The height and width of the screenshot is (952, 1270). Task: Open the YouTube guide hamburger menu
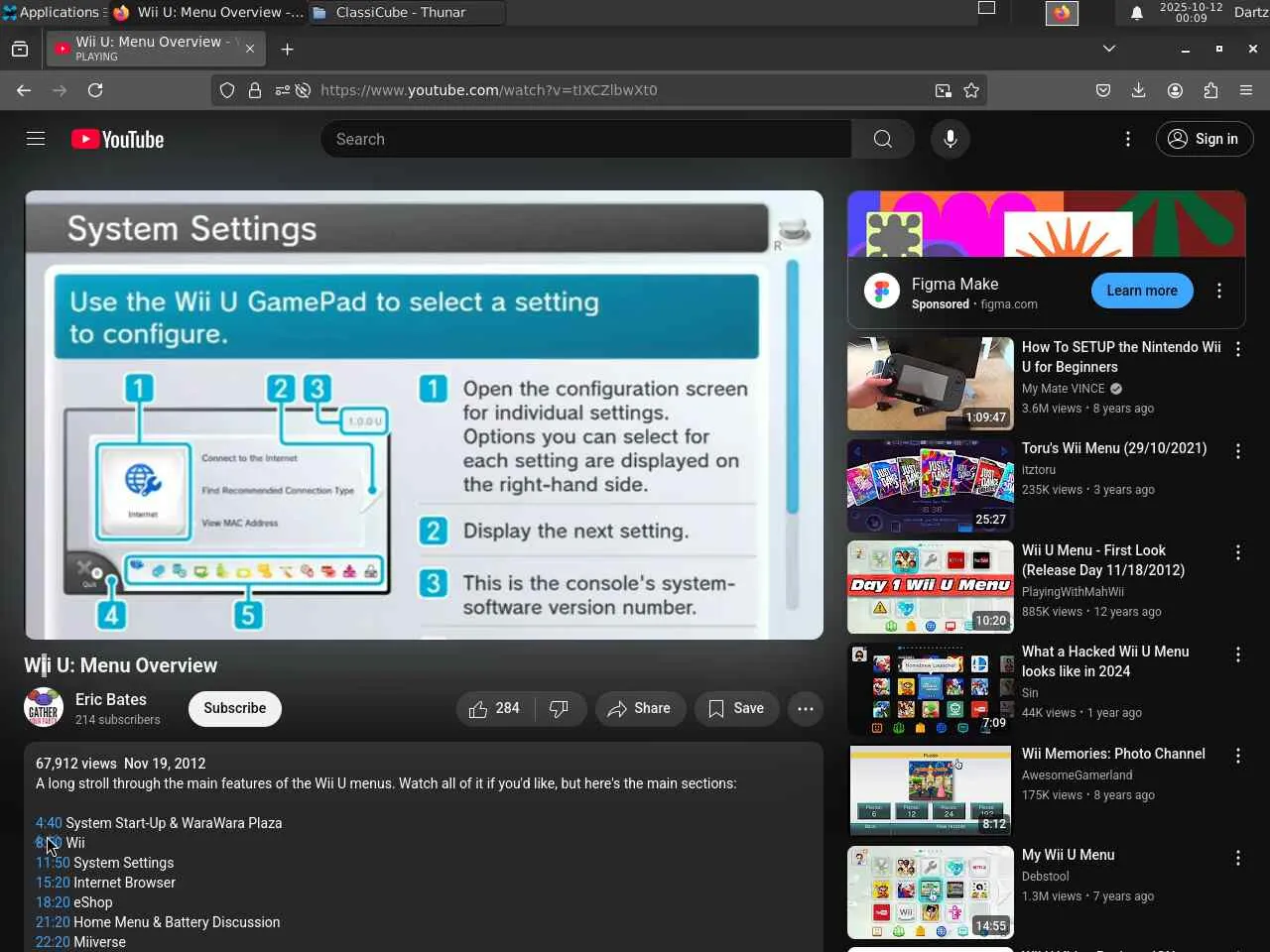point(36,139)
